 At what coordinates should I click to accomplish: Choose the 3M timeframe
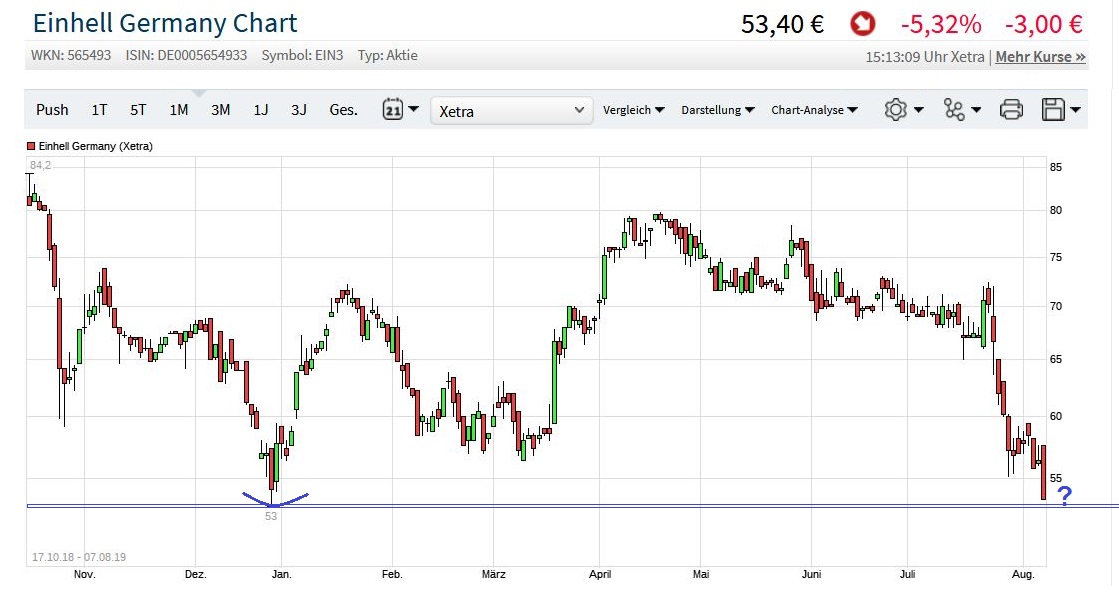pos(220,110)
